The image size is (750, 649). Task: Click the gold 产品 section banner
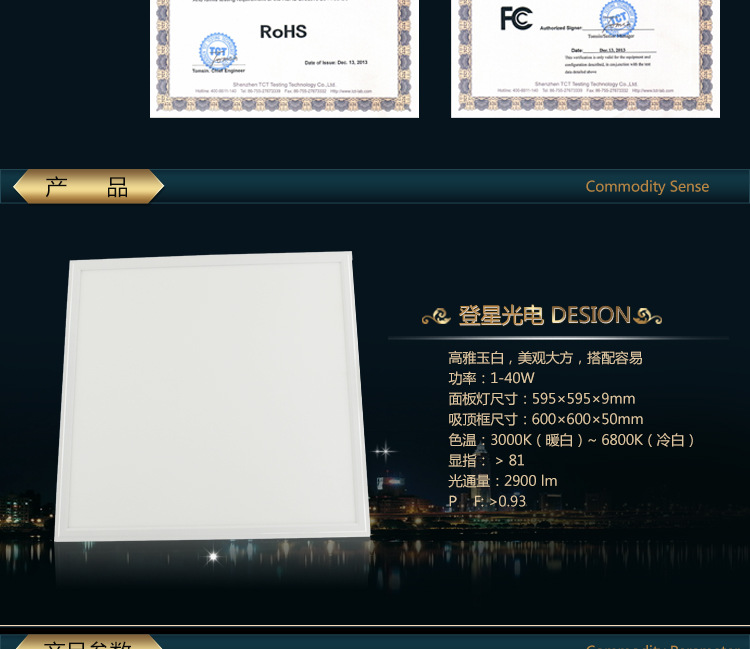(x=88, y=186)
